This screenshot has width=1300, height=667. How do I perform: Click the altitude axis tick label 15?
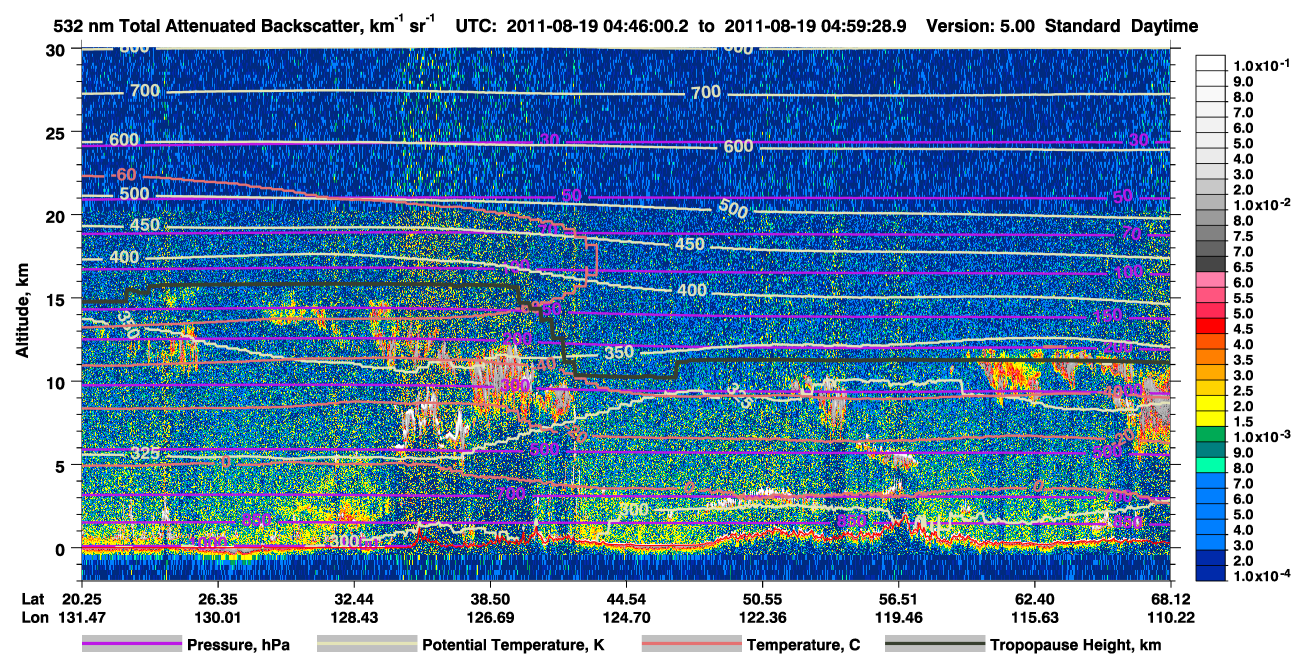pyautogui.click(x=55, y=298)
